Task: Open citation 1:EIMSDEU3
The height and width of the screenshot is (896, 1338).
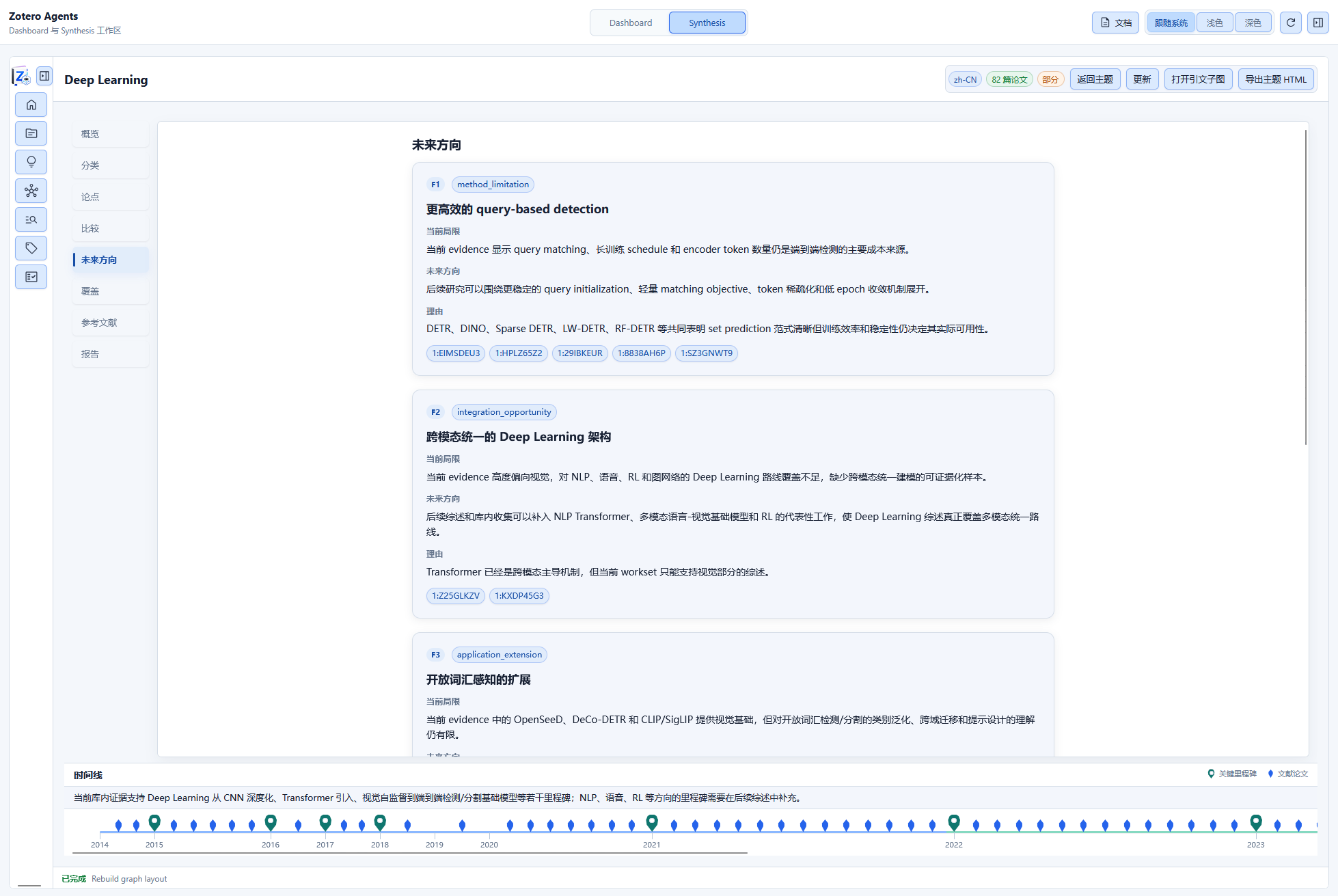Action: 456,353
